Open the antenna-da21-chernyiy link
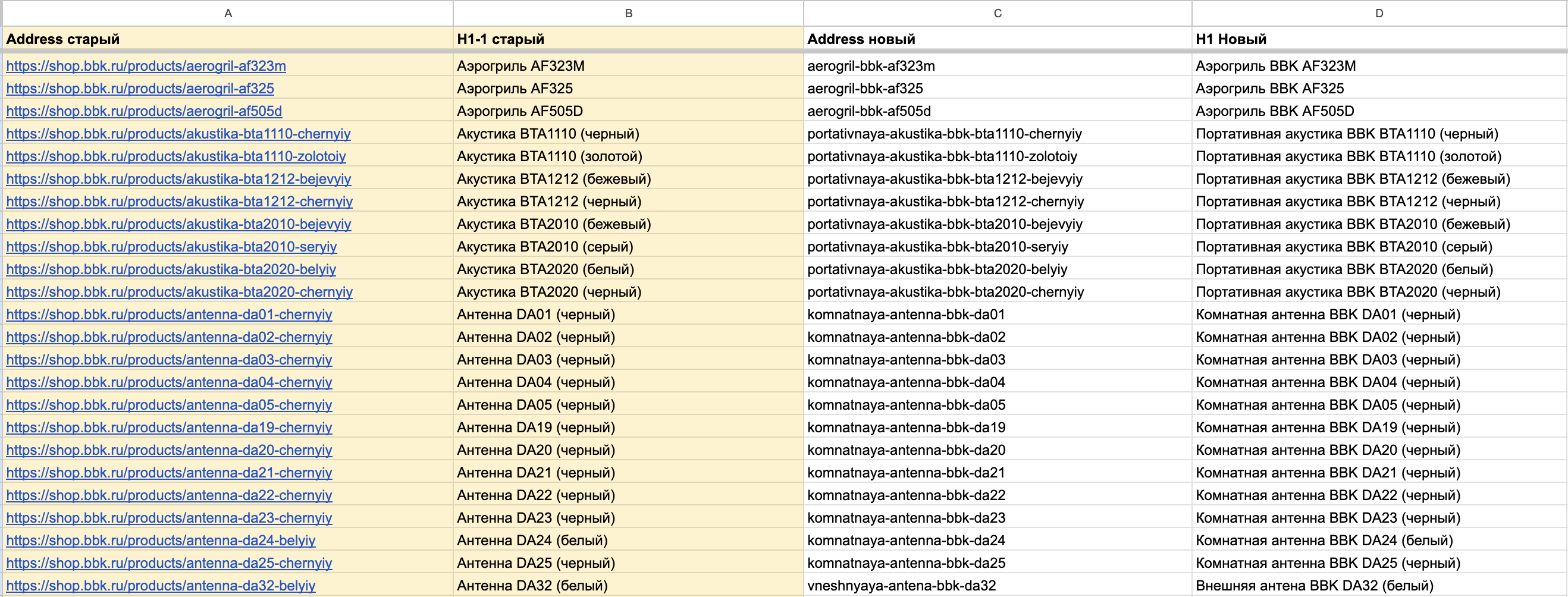Screen dimensions: 1568x597 (169, 472)
